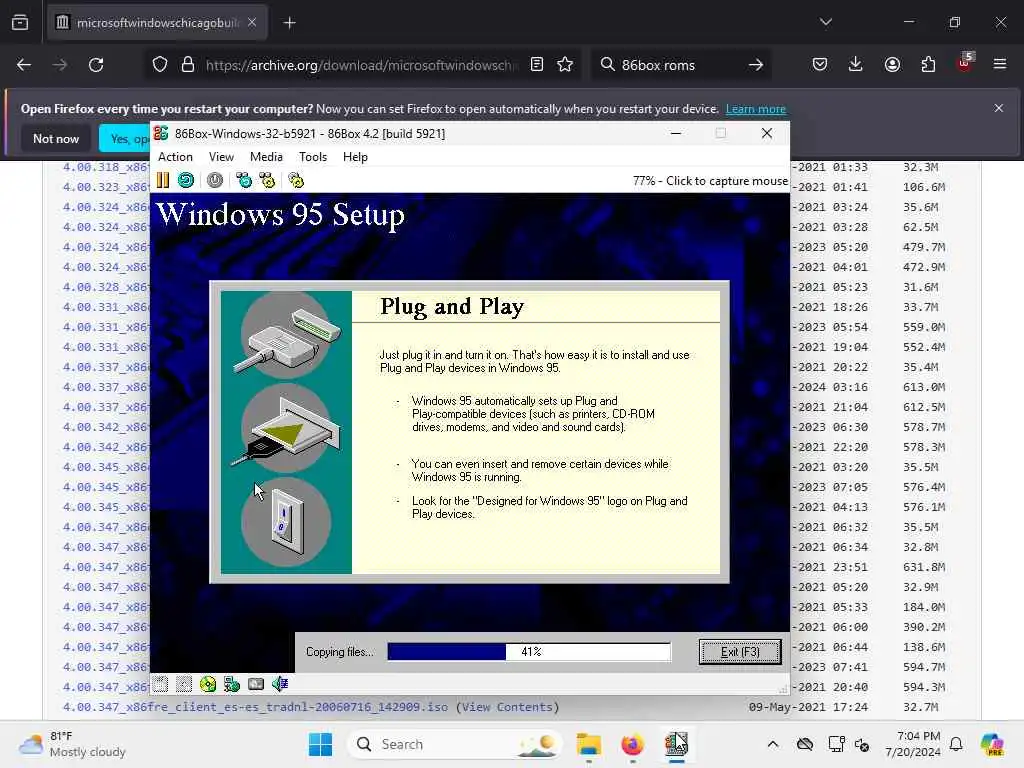Open Windows notifications bell

pos(956,744)
